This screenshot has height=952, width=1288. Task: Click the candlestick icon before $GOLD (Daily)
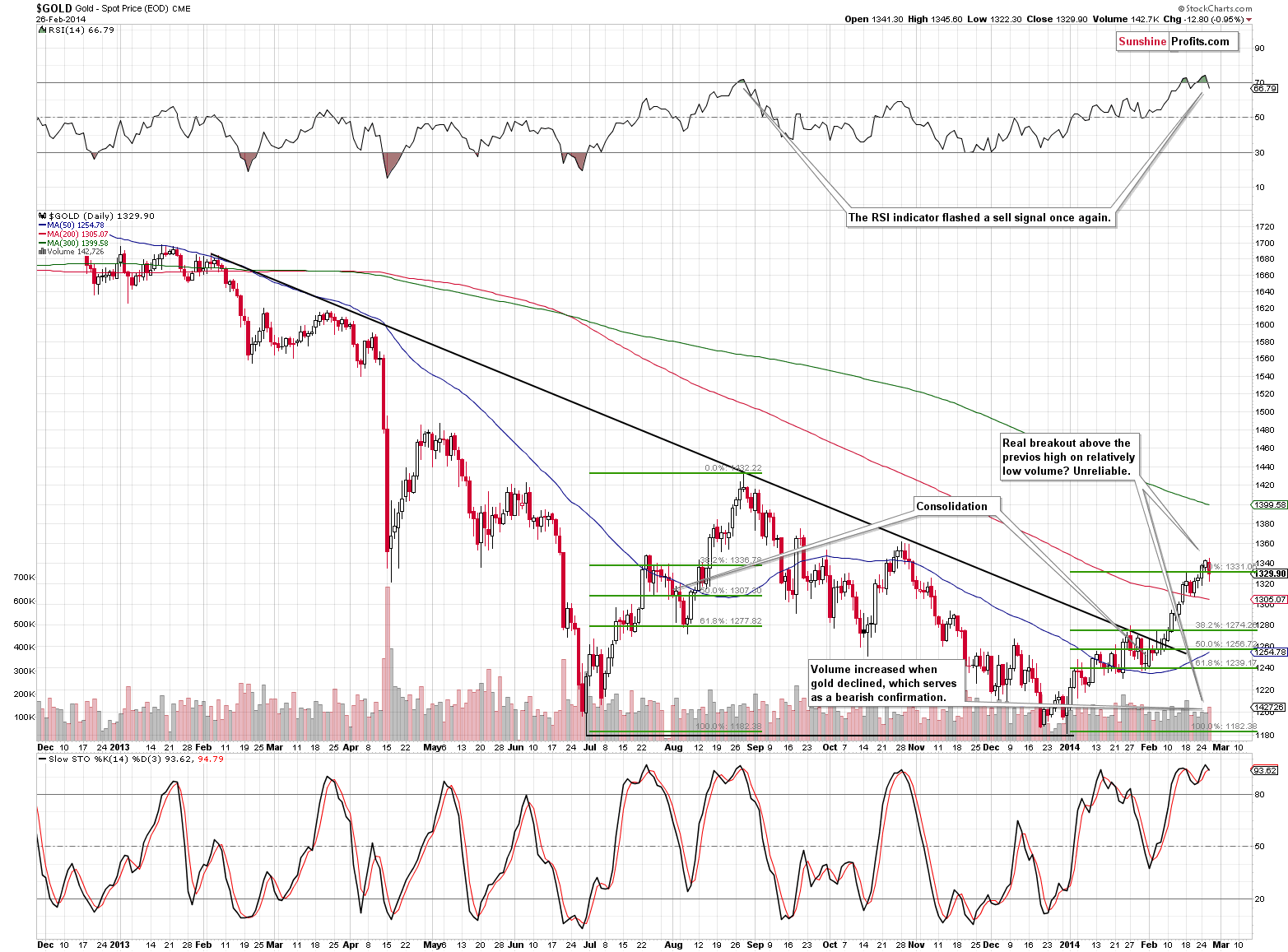coord(42,216)
